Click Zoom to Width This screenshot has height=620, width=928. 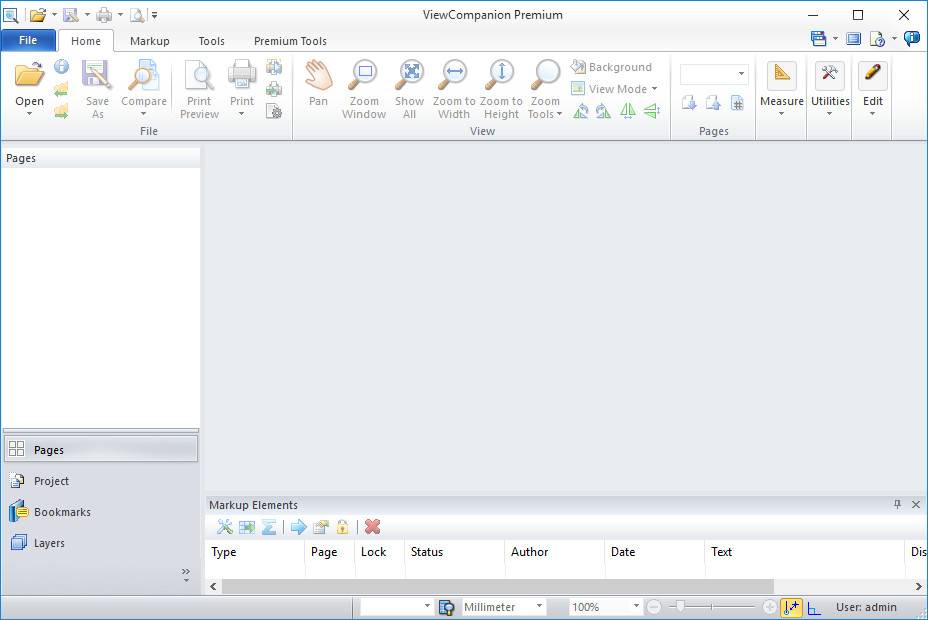453,87
